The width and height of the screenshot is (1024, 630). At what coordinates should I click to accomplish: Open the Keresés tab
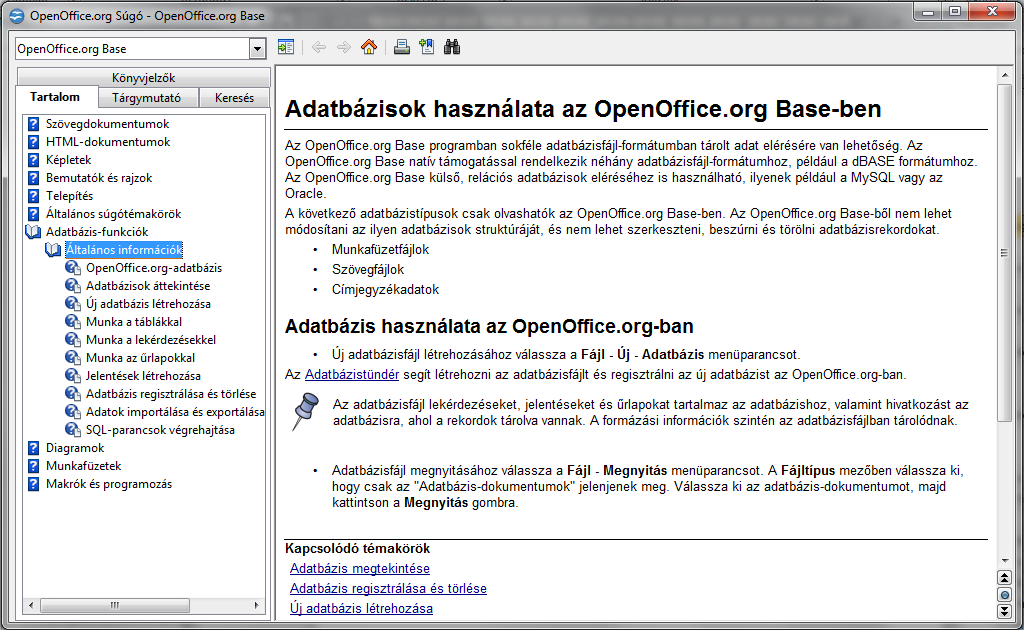coord(234,98)
